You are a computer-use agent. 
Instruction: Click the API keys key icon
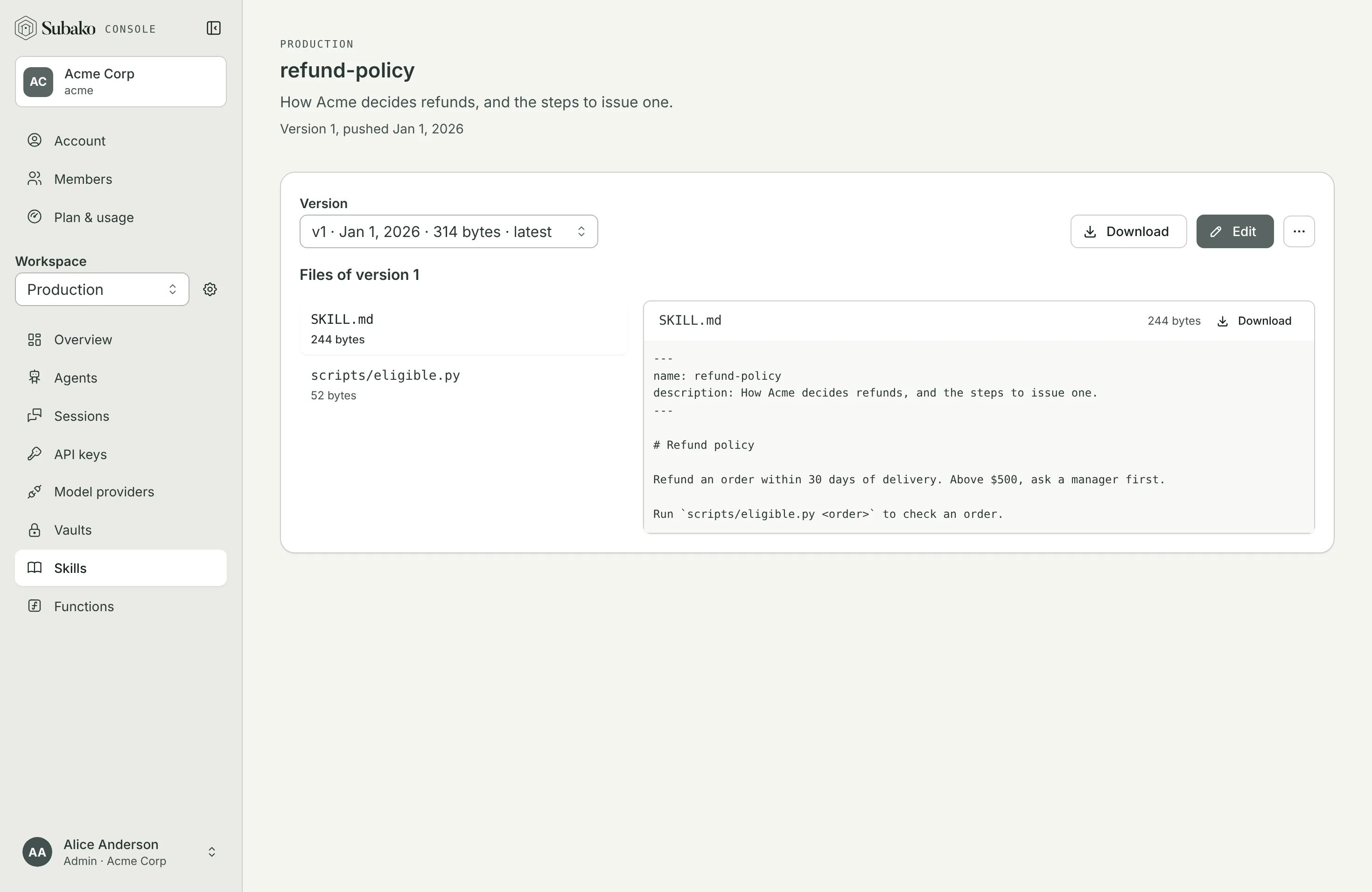point(35,454)
